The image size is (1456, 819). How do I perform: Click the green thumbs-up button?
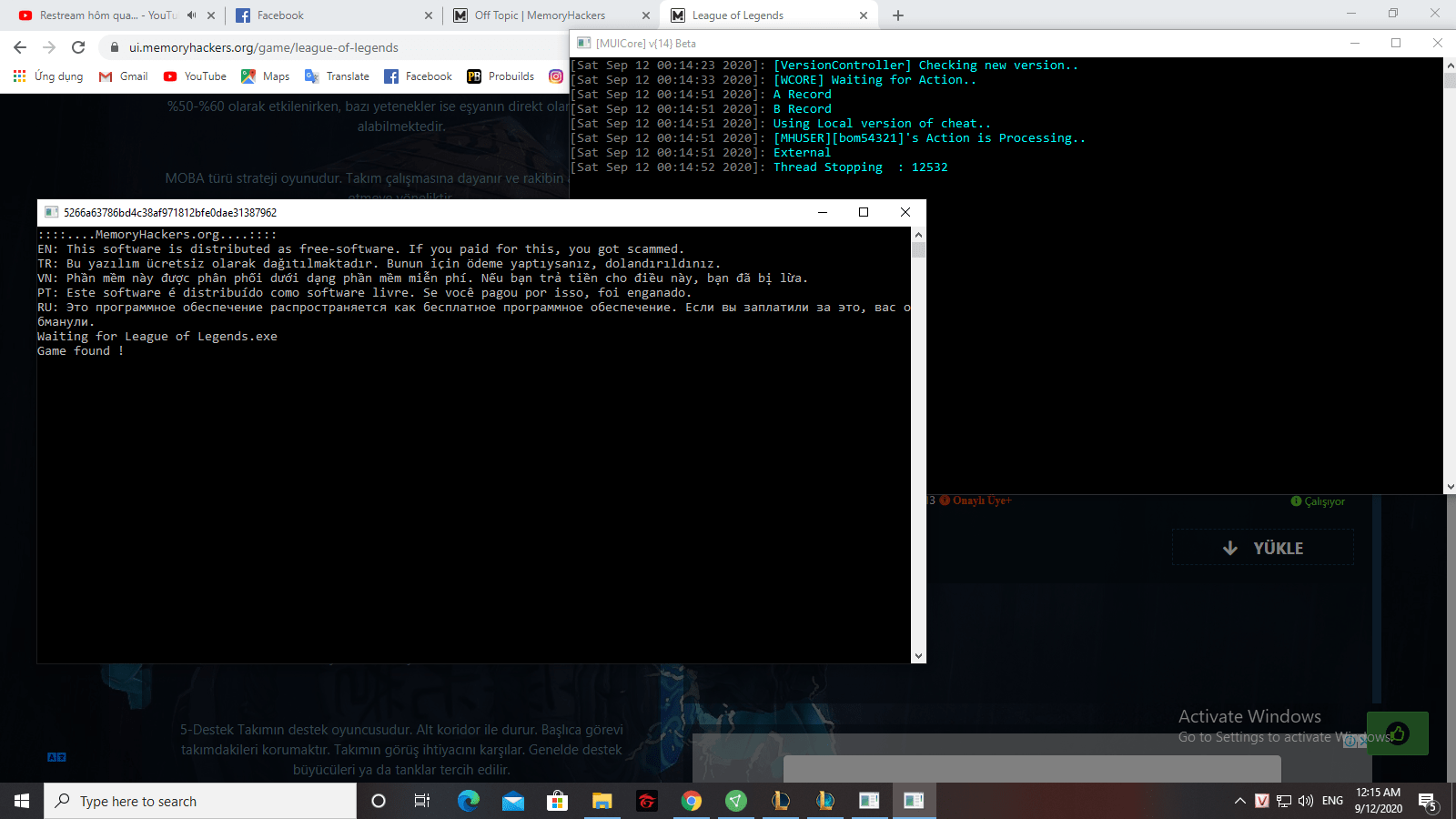coord(1398,733)
